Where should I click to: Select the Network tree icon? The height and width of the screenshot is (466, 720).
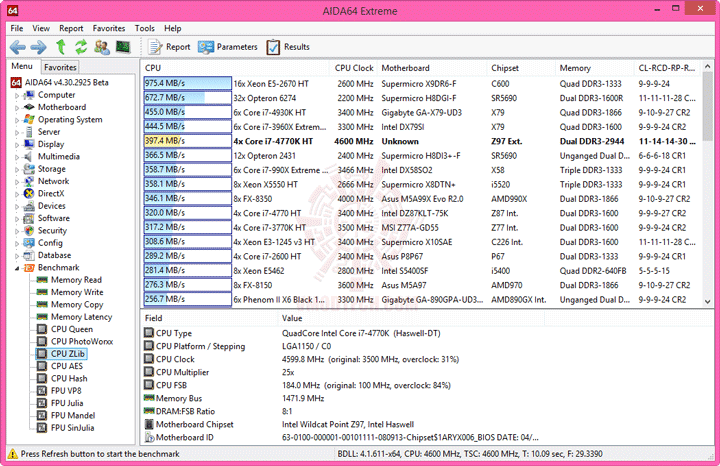tap(29, 181)
